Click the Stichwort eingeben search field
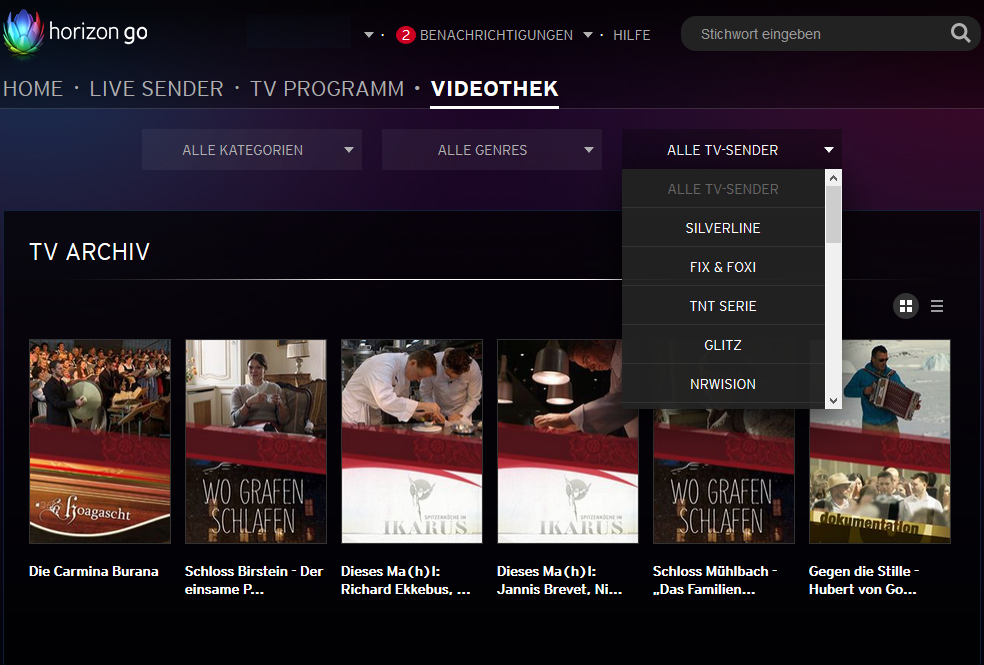The width and height of the screenshot is (984, 665). tap(815, 34)
